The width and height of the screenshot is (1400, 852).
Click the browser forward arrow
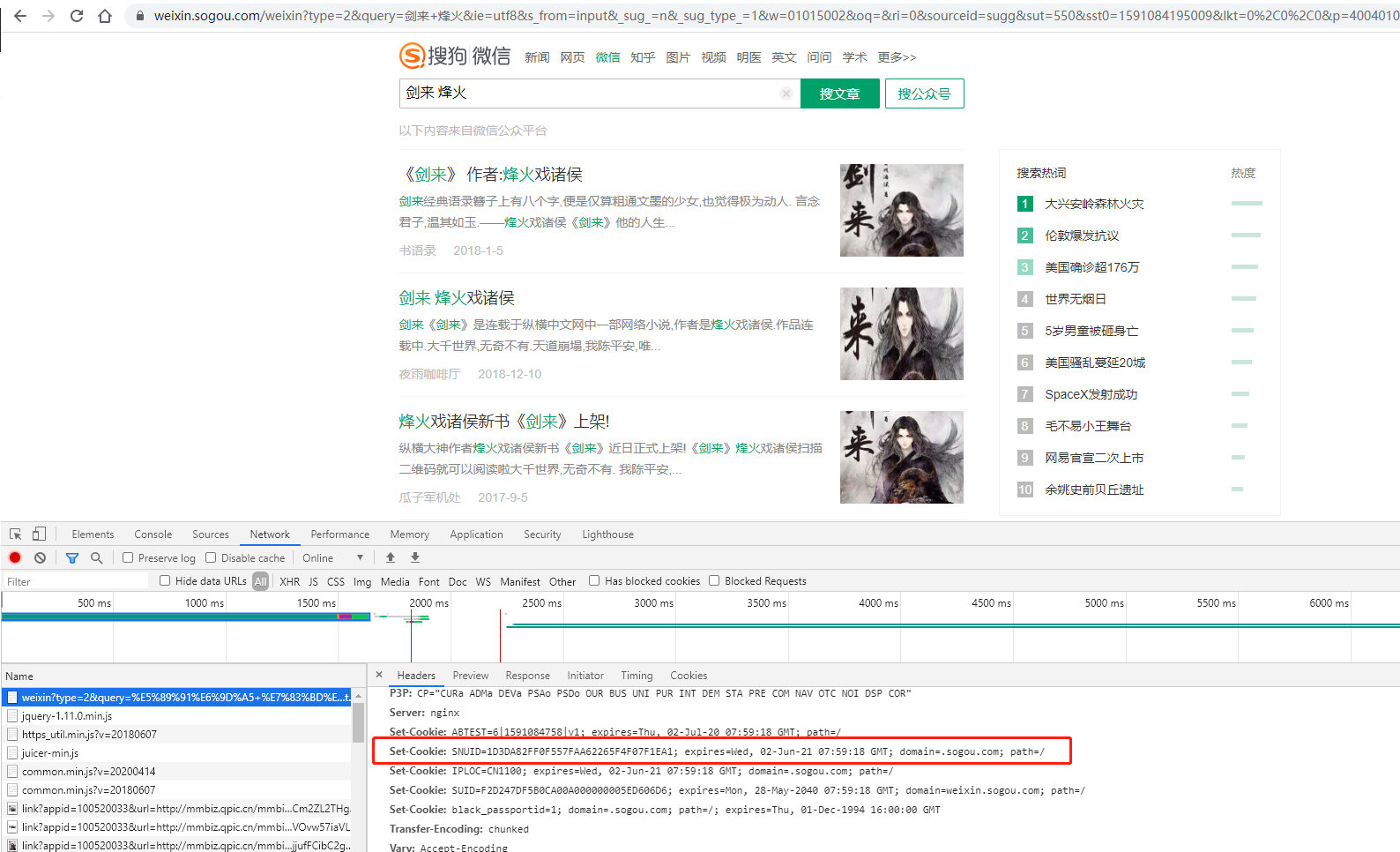(48, 16)
